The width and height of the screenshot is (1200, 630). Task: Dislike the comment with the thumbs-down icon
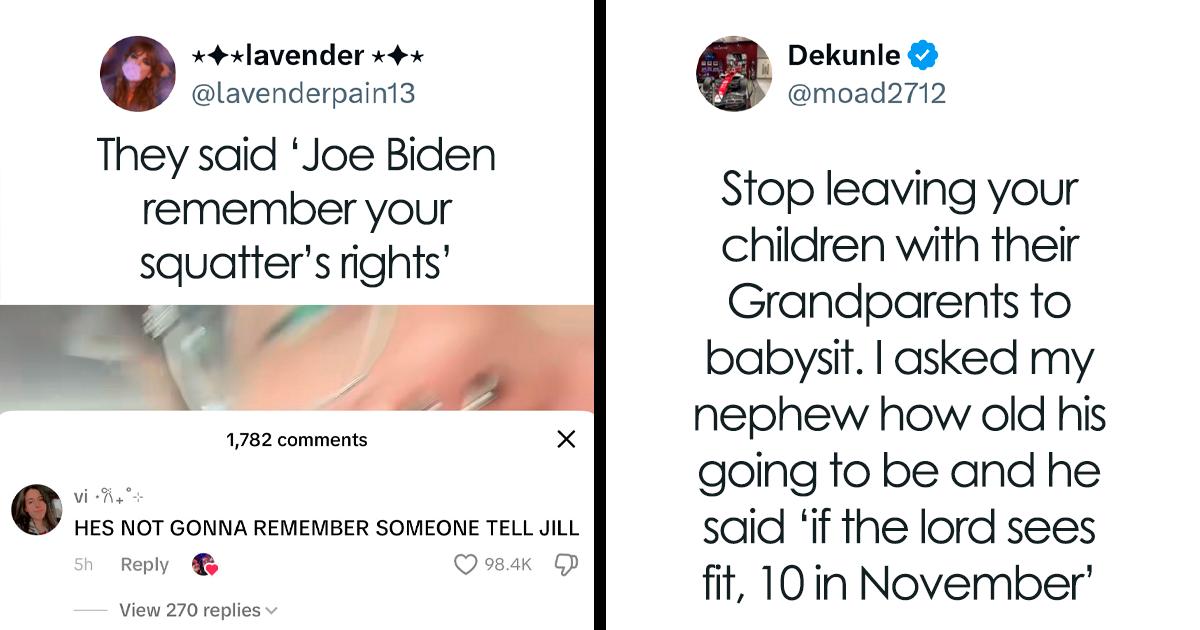click(566, 565)
